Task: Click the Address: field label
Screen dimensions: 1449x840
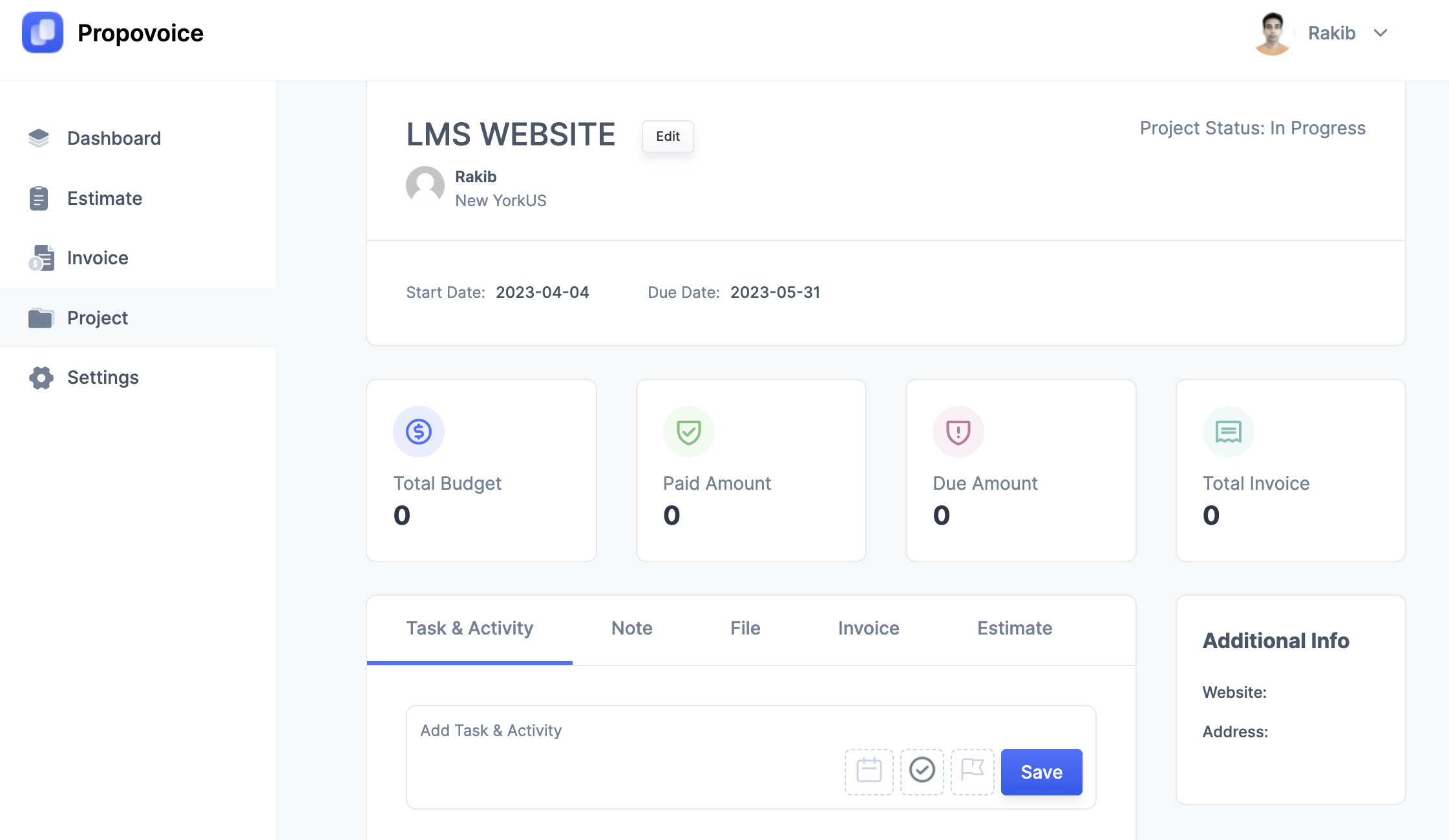Action: (1235, 732)
